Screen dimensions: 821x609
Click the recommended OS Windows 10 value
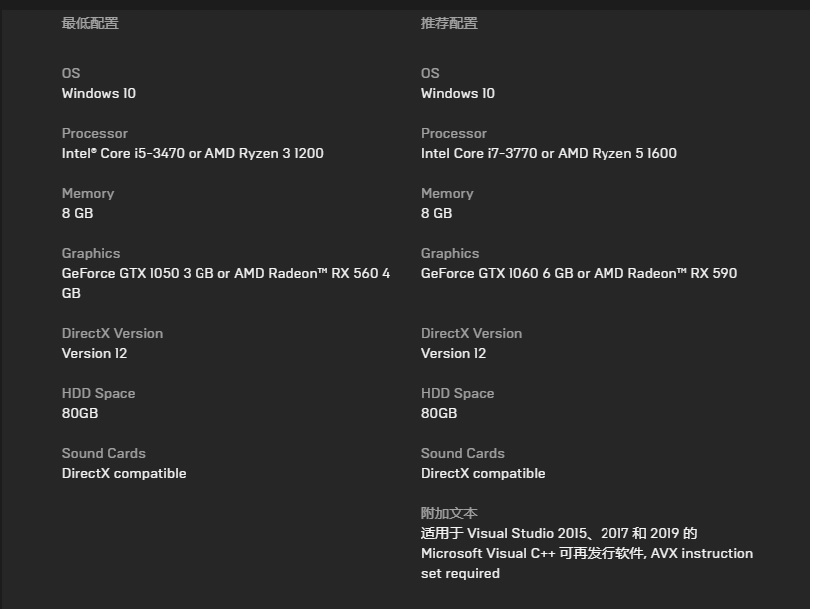tap(458, 94)
